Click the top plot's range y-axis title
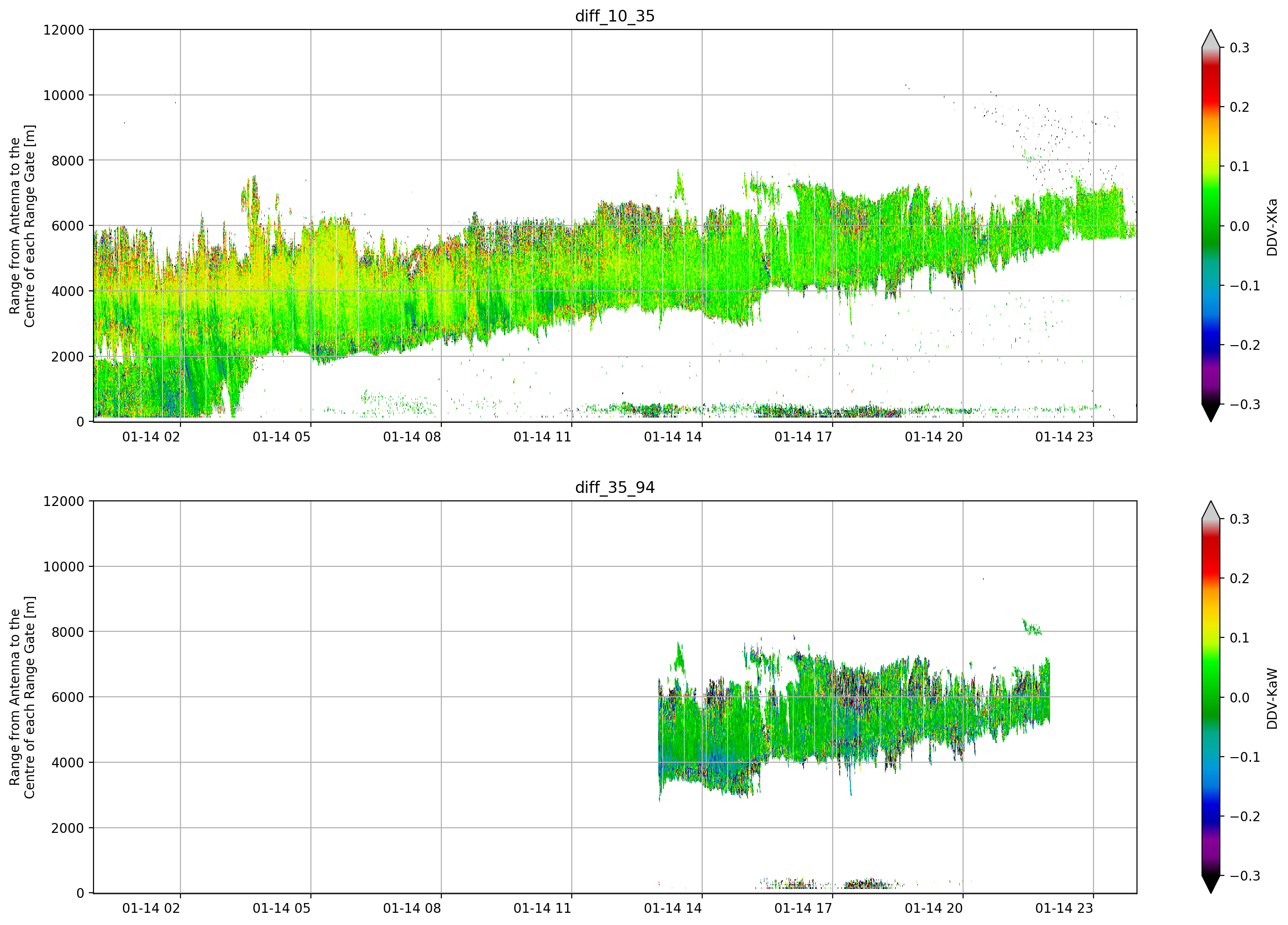Image resolution: width=1288 pixels, height=925 pixels. click(22, 226)
